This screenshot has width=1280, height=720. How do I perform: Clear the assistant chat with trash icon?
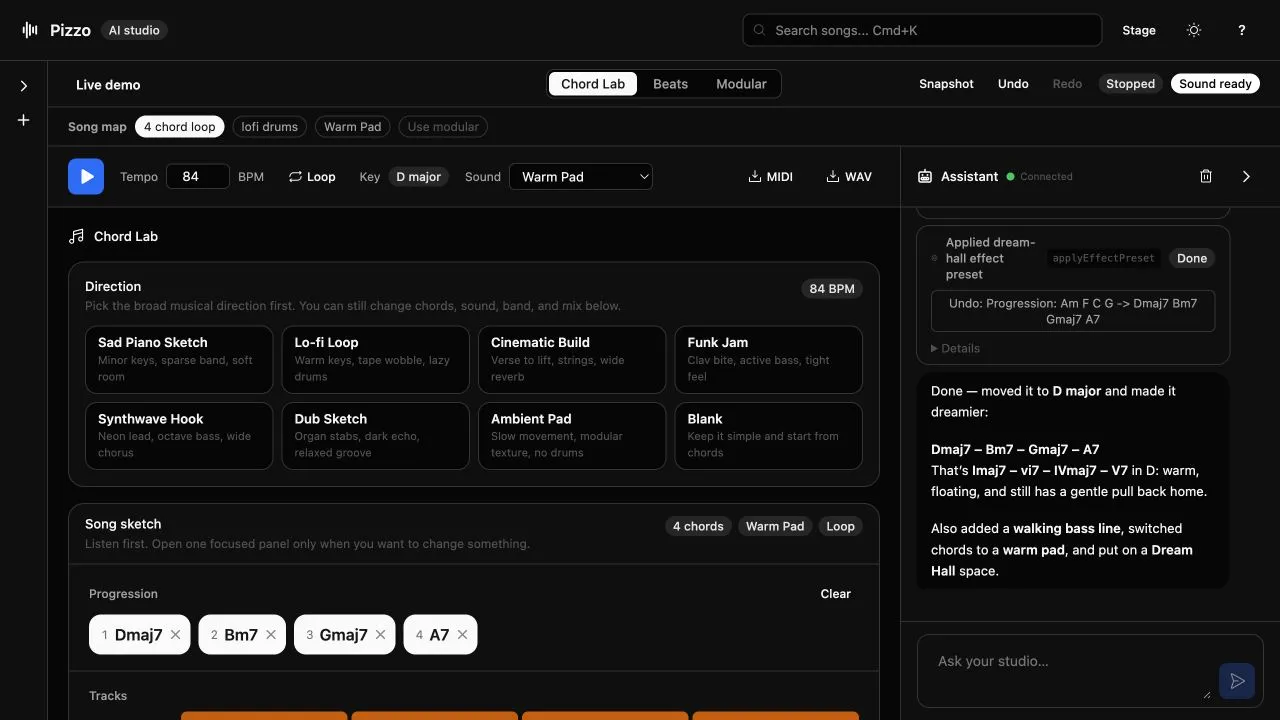pos(1206,176)
